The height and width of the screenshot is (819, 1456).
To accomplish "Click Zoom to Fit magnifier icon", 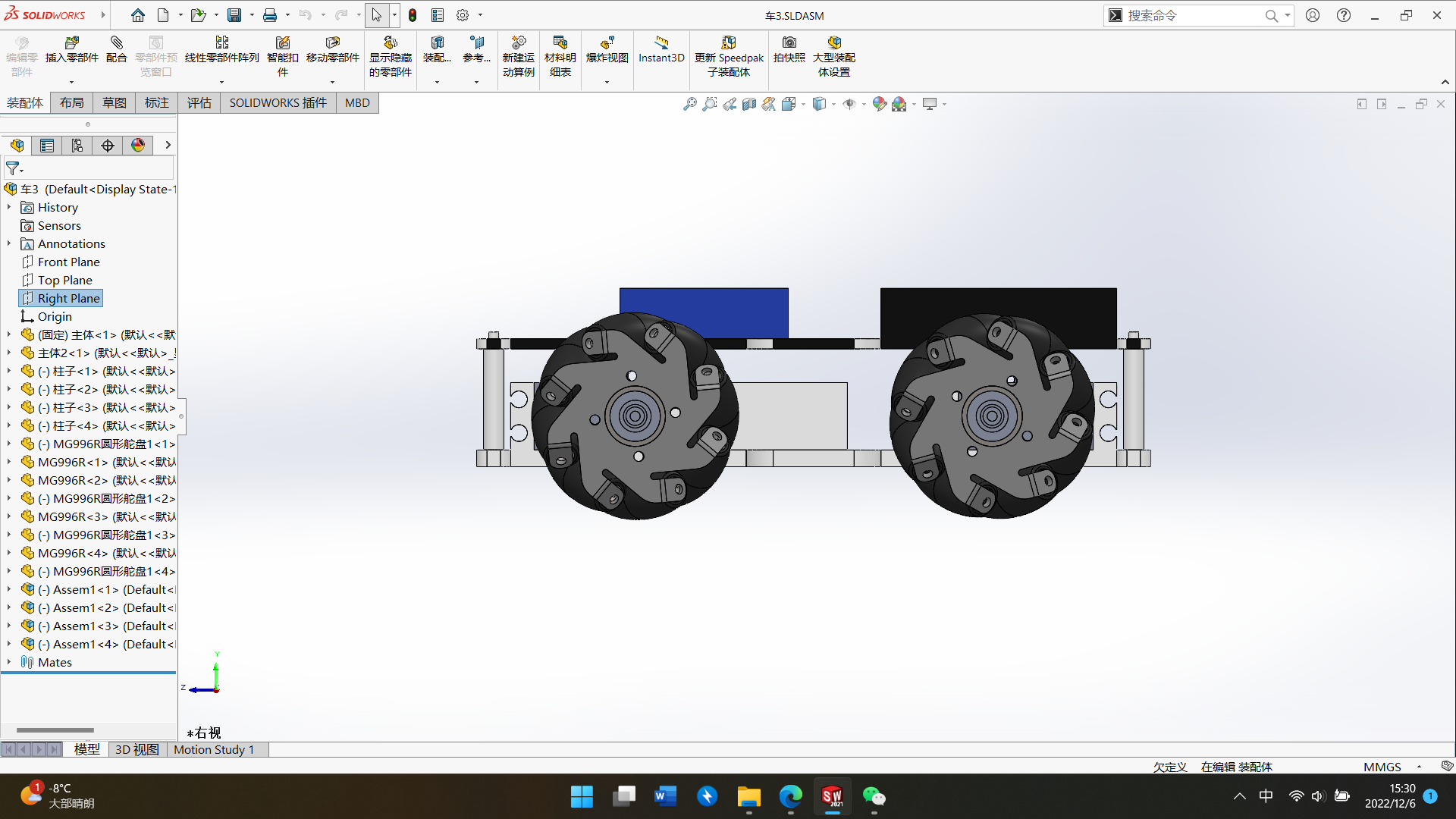I will click(x=690, y=104).
